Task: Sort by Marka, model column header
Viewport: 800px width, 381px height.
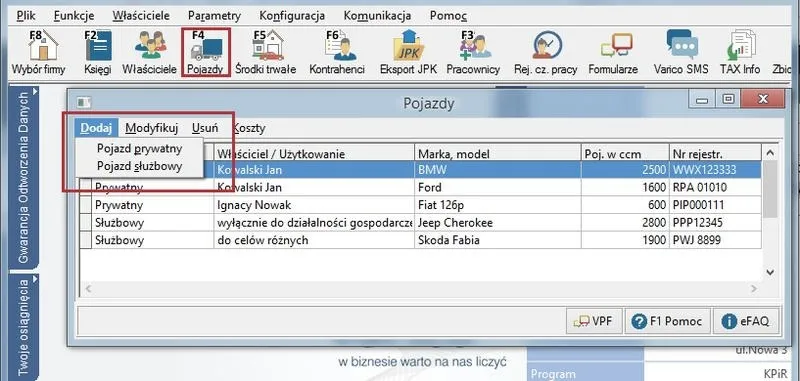Action: pos(497,154)
